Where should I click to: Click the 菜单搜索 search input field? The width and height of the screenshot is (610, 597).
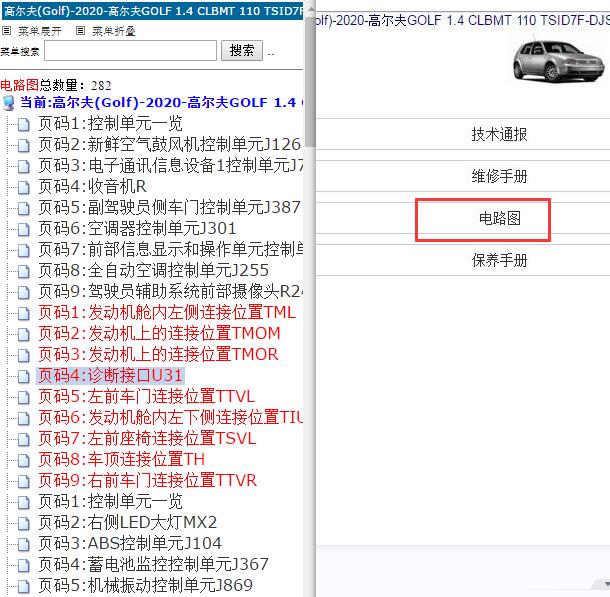tap(130, 51)
